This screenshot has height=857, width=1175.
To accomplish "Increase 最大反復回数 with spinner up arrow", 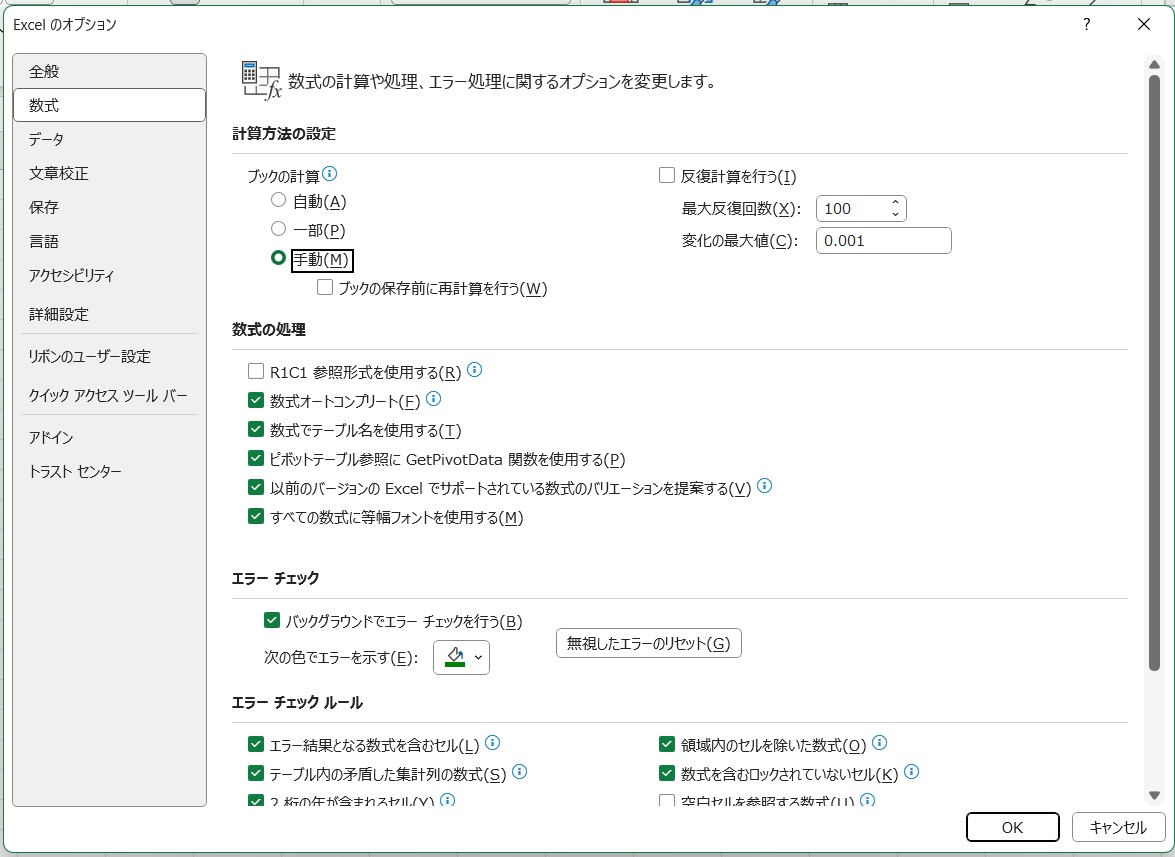I will point(895,202).
